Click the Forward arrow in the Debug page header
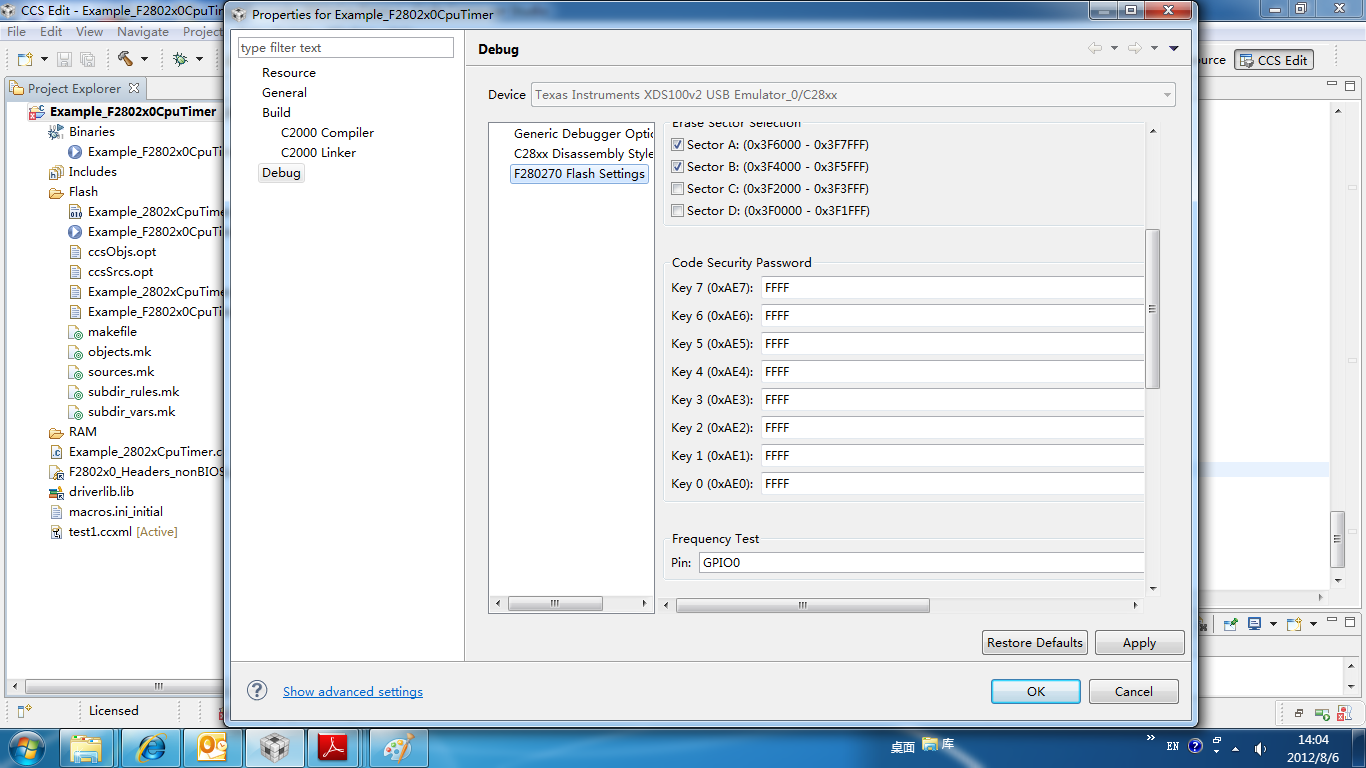Viewport: 1366px width, 768px height. click(1135, 48)
